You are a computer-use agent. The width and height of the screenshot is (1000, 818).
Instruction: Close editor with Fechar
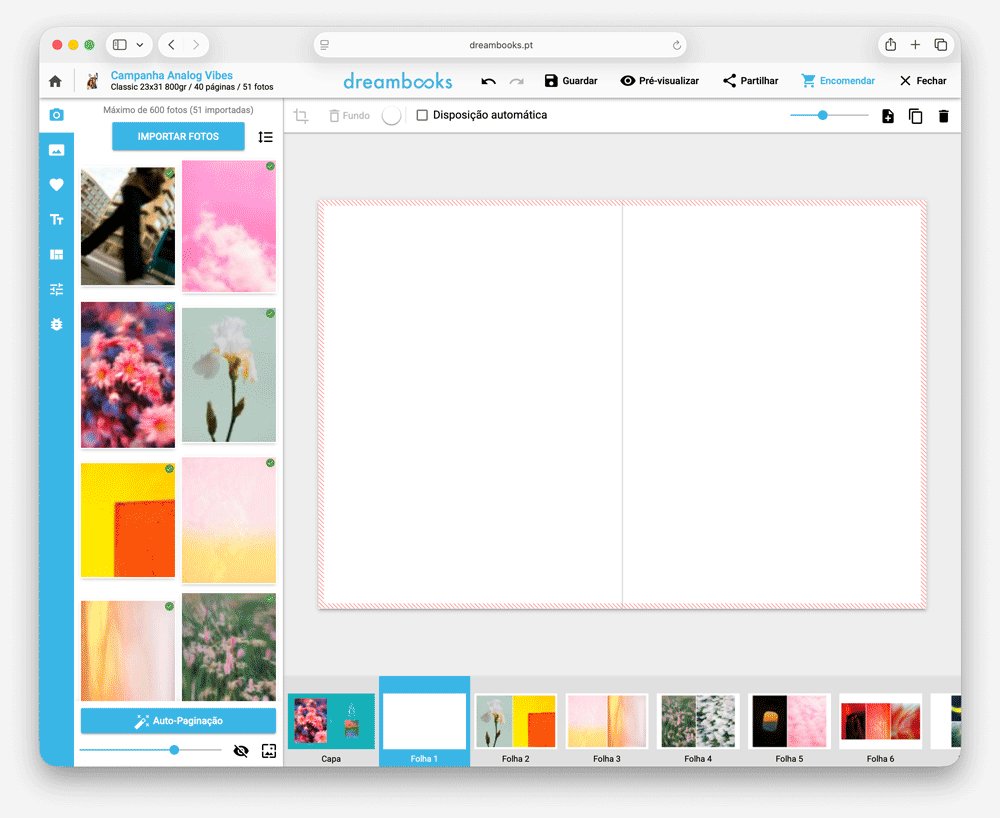point(923,81)
